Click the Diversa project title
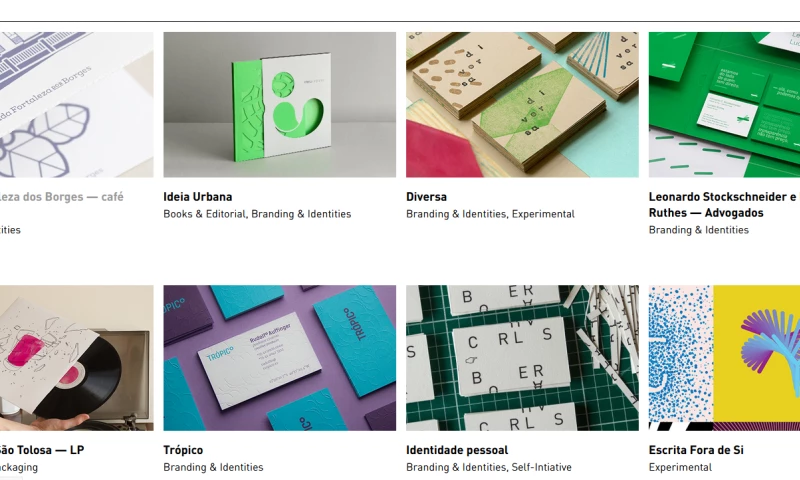 [x=426, y=197]
